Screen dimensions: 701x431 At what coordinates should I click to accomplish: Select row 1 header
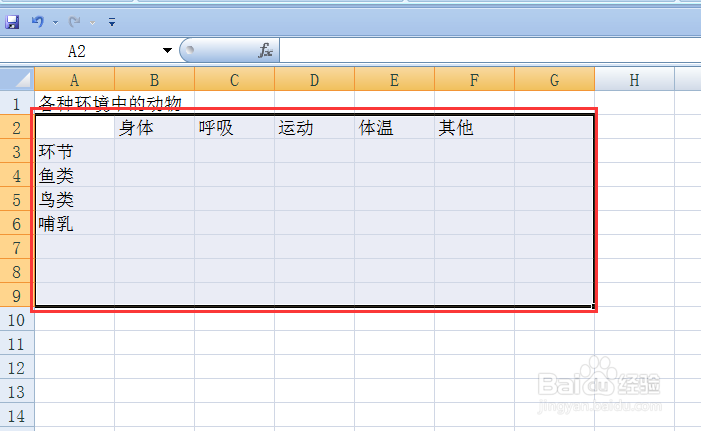(x=17, y=104)
